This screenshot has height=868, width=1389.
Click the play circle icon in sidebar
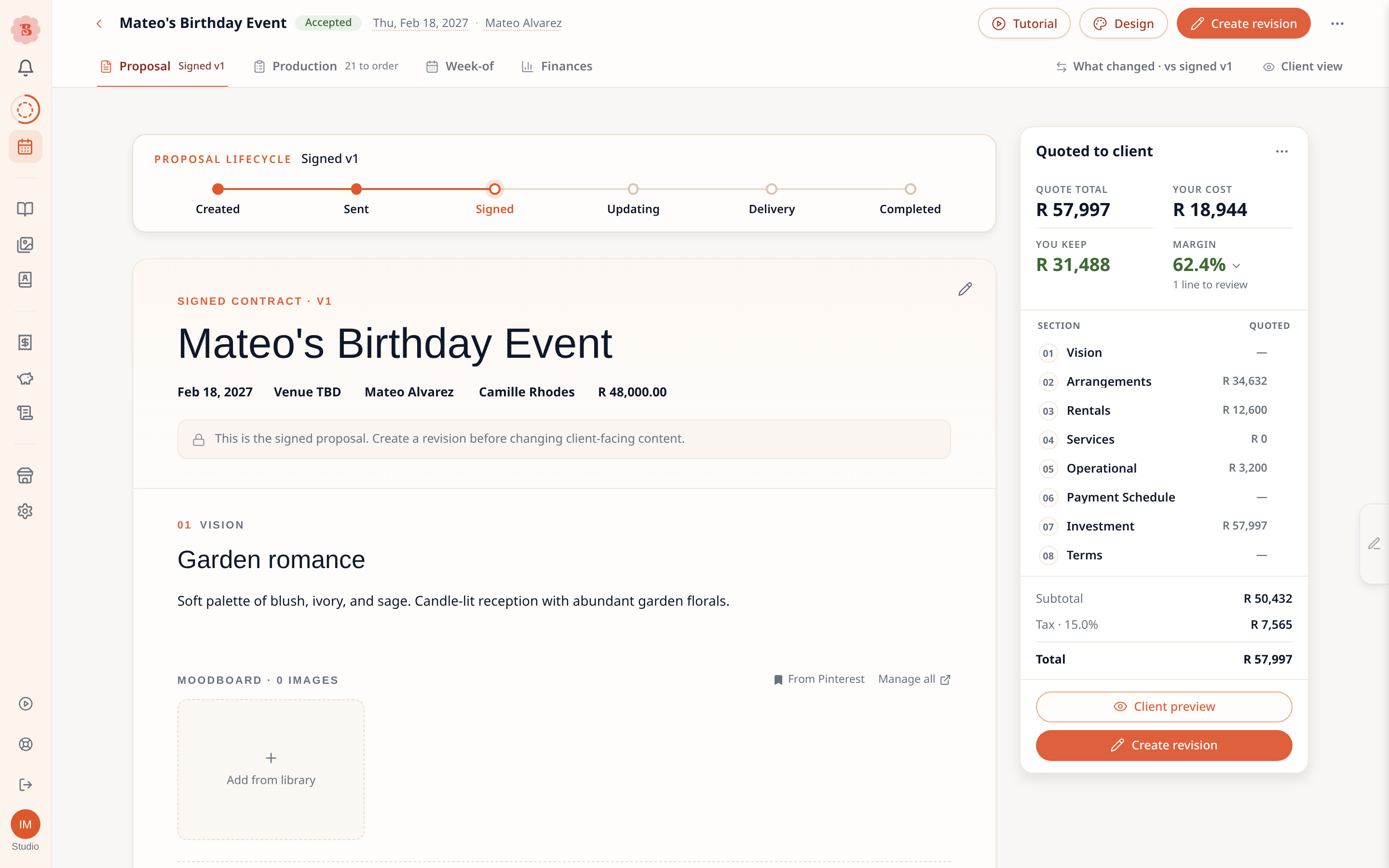[x=25, y=704]
